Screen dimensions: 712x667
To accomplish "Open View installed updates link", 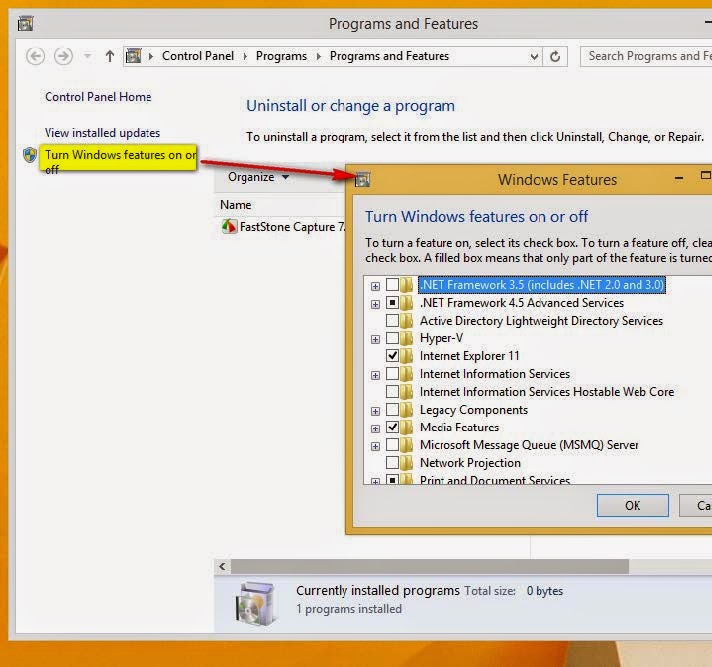I will (x=102, y=133).
